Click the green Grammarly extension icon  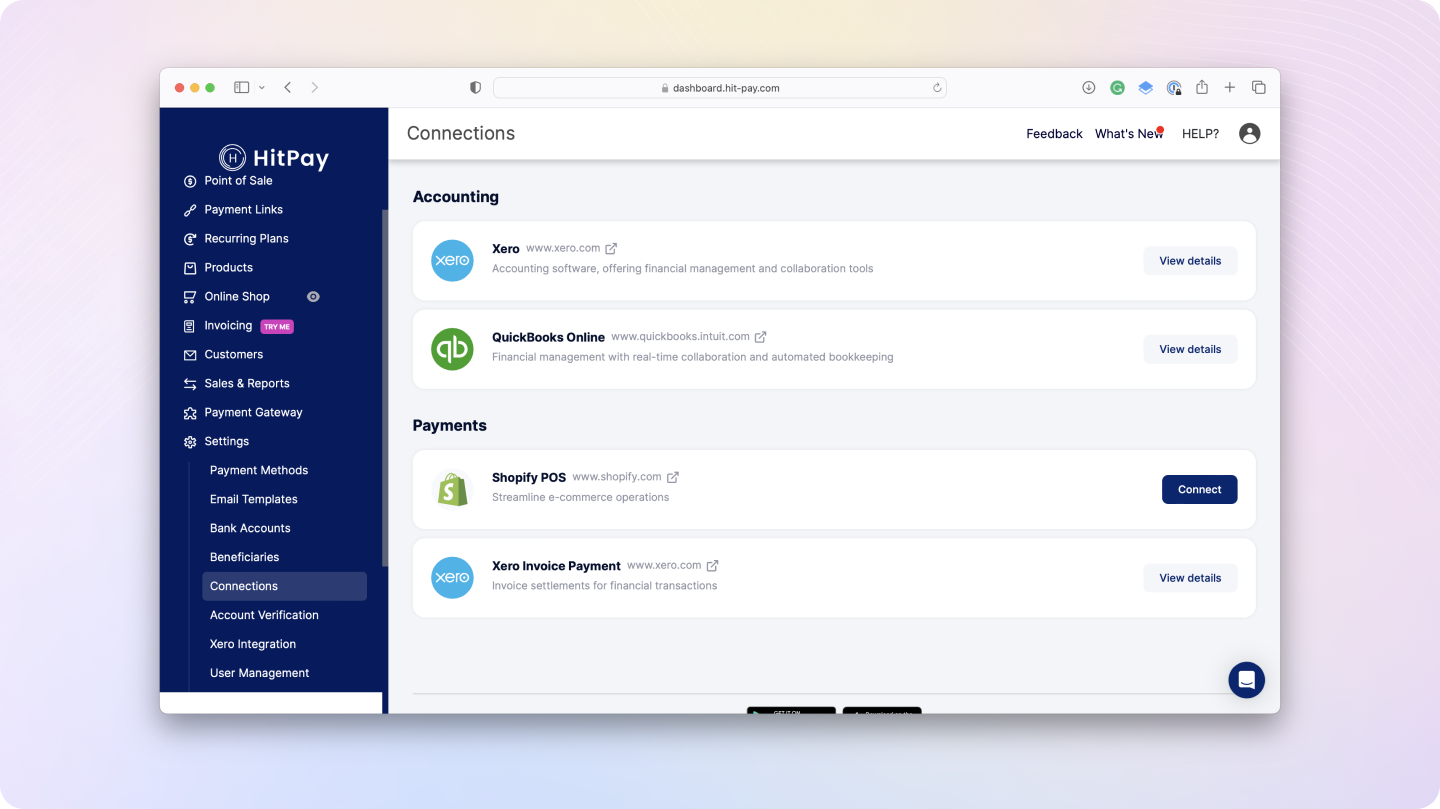1117,88
